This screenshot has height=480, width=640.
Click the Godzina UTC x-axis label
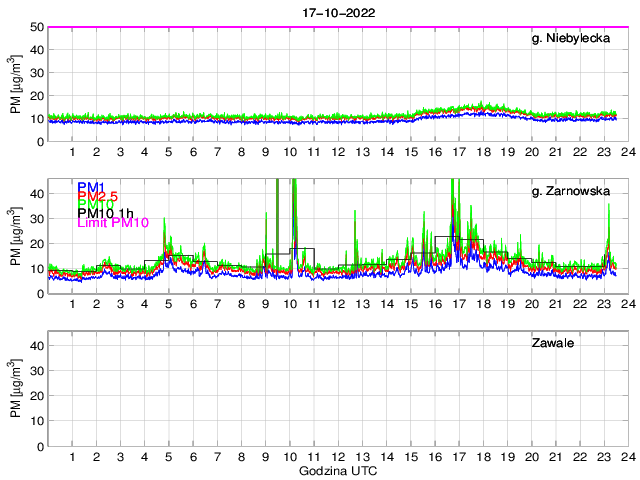337,470
